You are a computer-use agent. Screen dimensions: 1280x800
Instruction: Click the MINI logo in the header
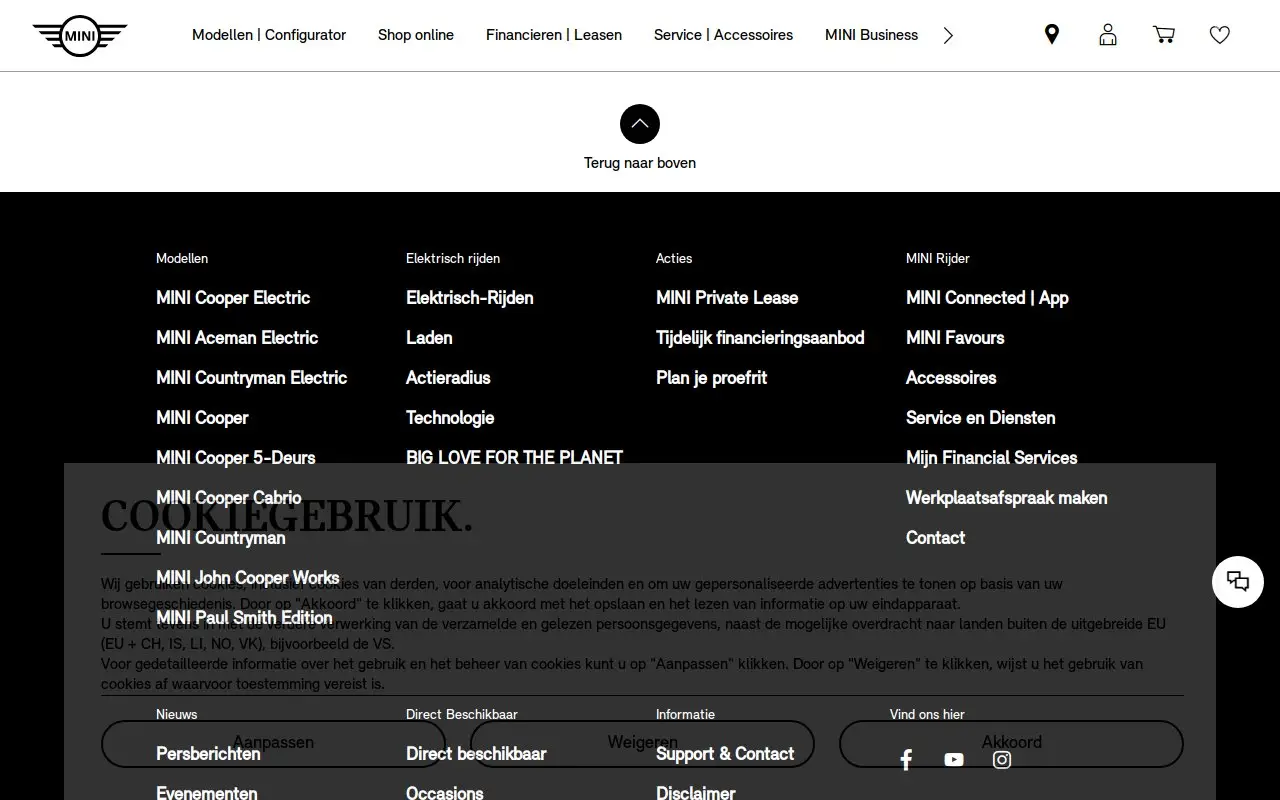[x=80, y=36]
